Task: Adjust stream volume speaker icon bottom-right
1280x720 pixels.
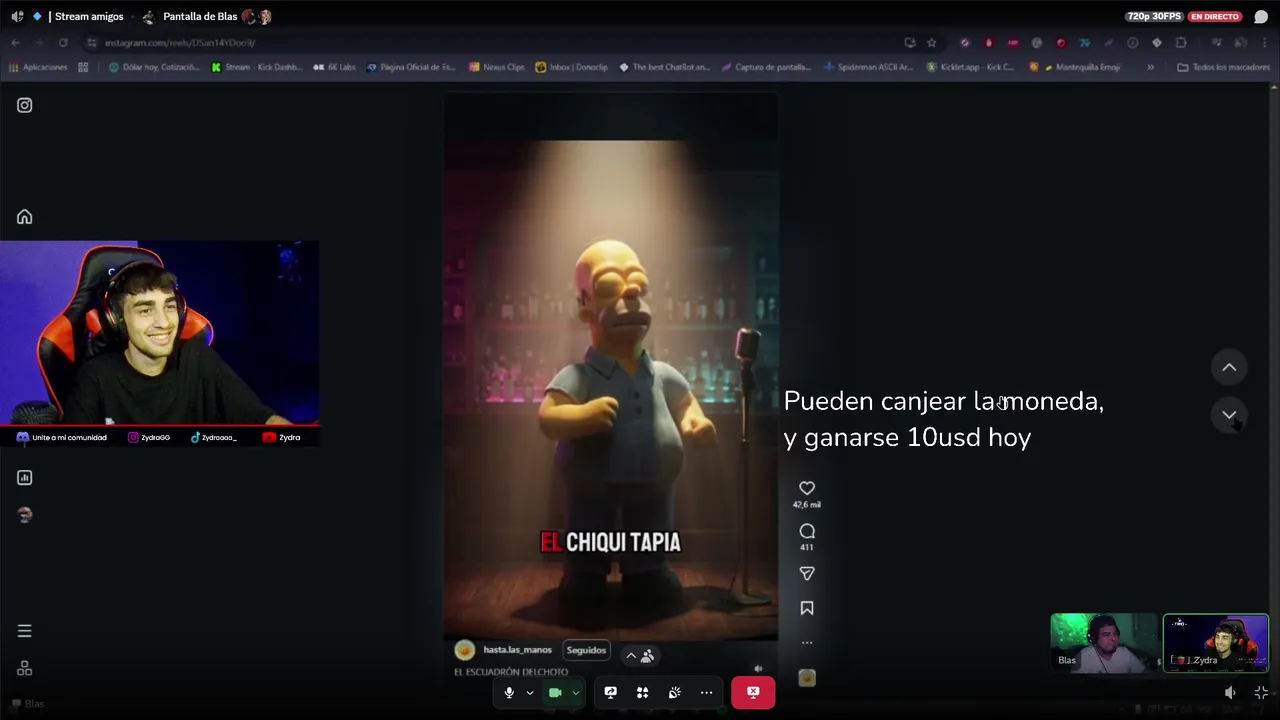Action: (1230, 692)
